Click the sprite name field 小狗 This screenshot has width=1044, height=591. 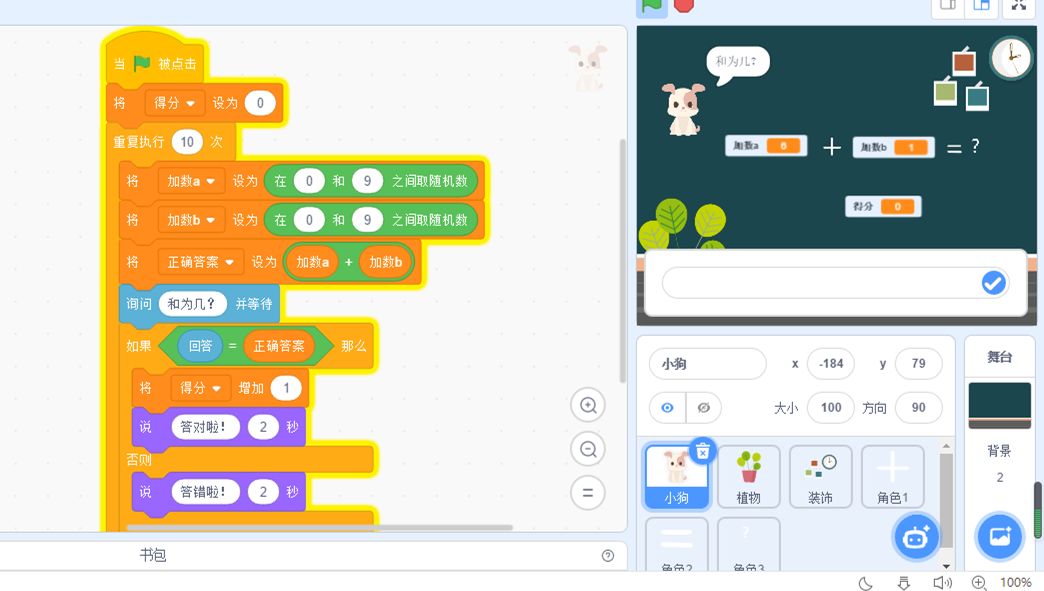(x=708, y=364)
